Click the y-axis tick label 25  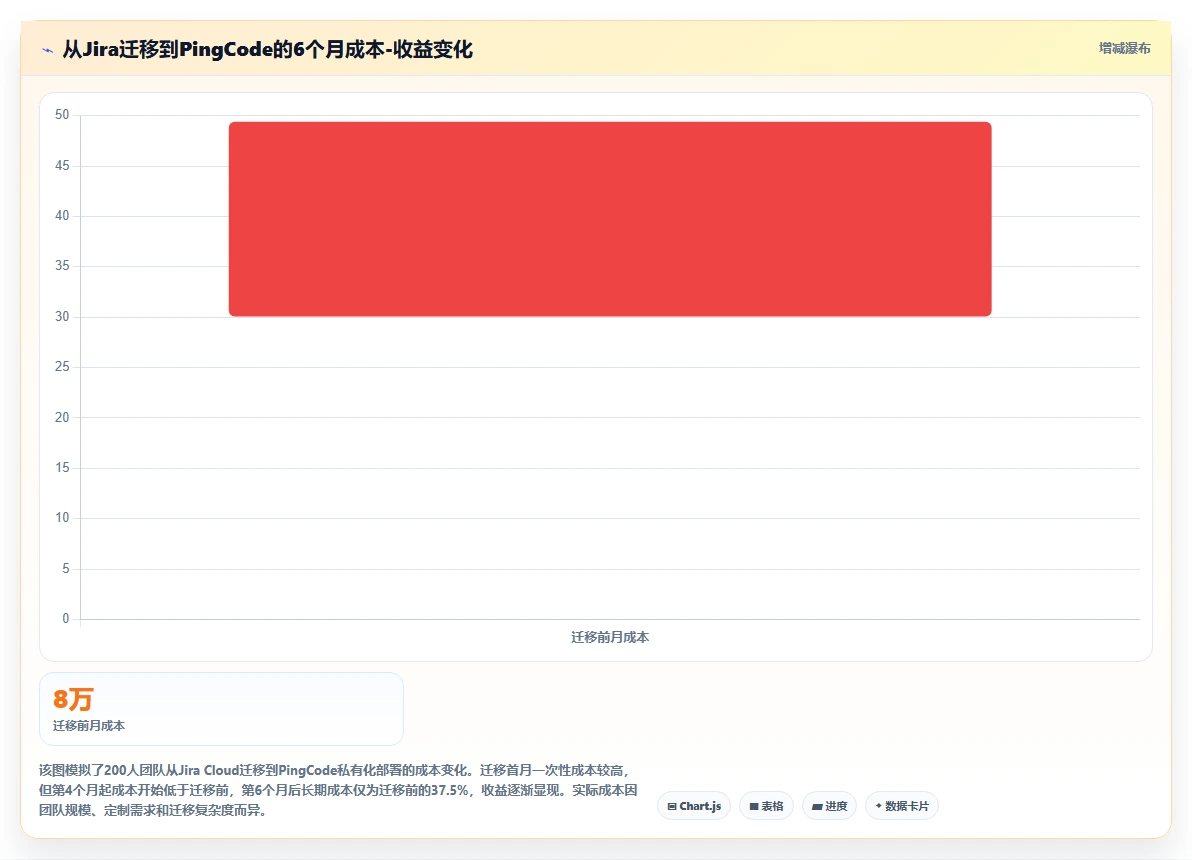coord(62,367)
